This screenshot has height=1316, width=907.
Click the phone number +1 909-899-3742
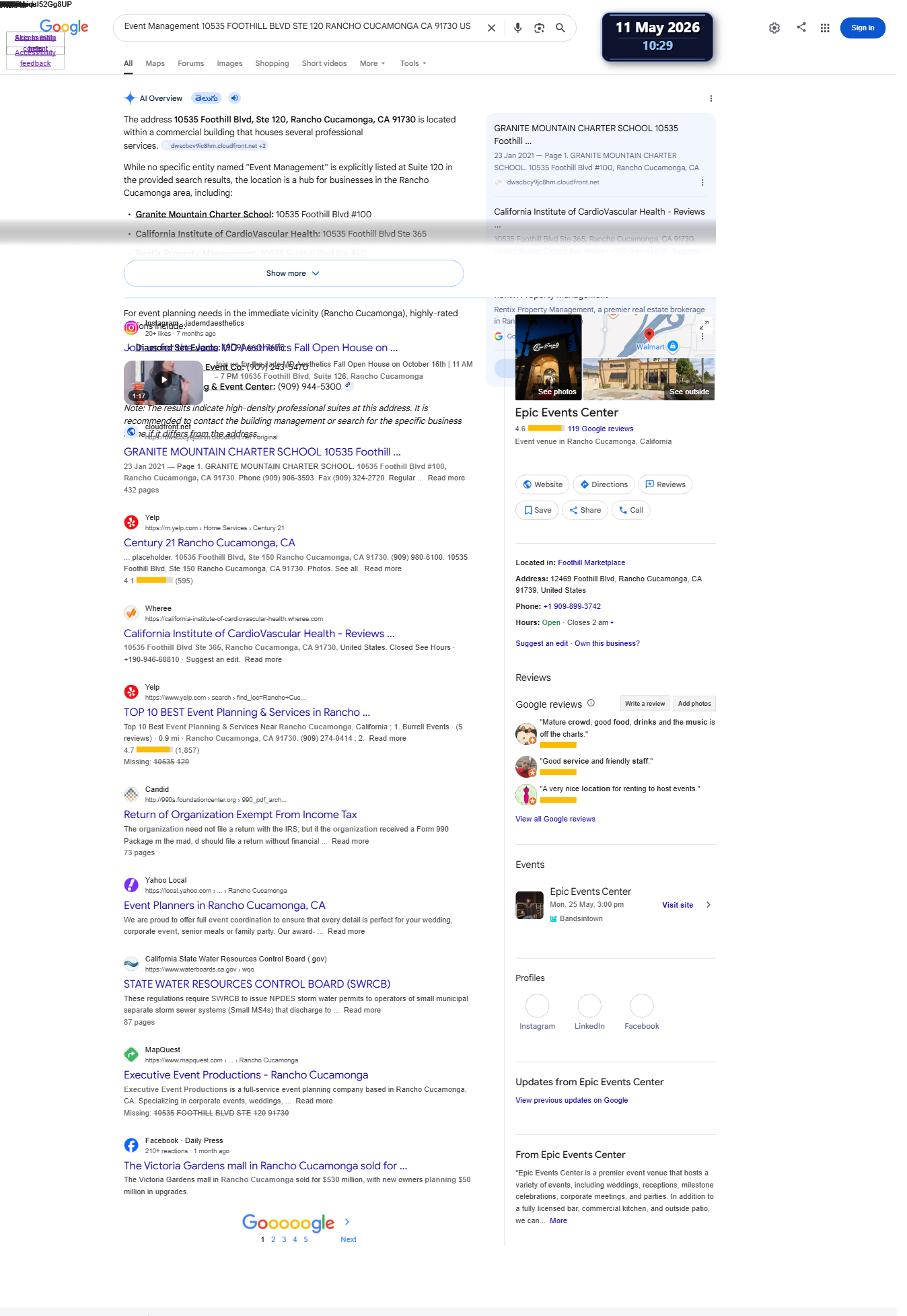pyautogui.click(x=572, y=606)
